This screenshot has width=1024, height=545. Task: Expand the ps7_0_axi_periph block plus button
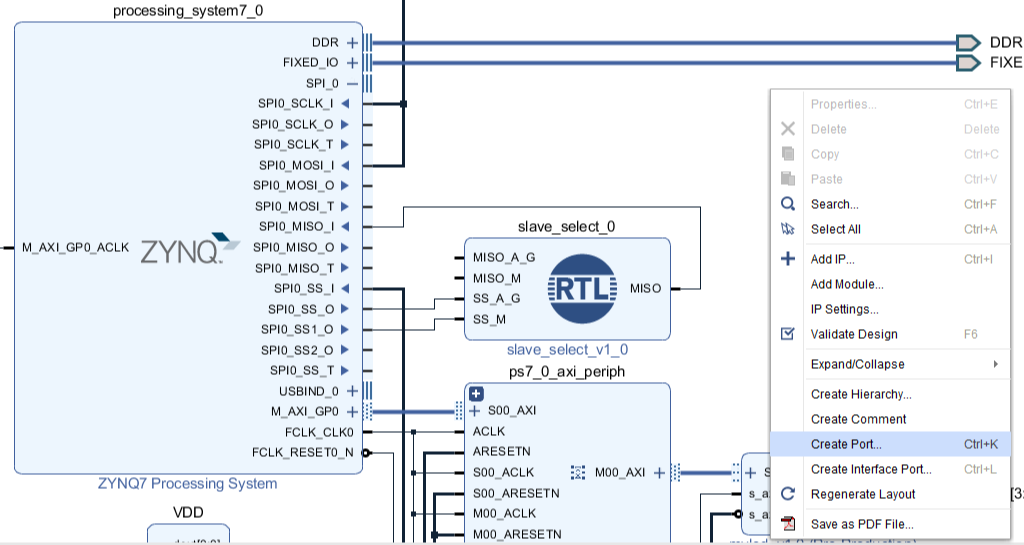pyautogui.click(x=477, y=394)
